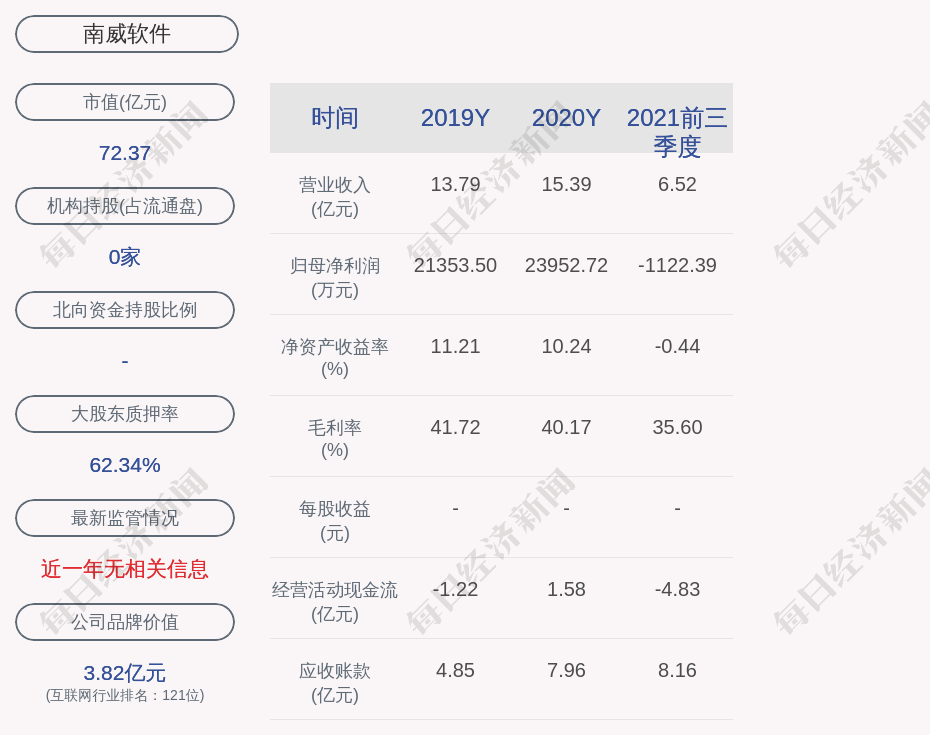The width and height of the screenshot is (930, 735).
Task: Click the 时间 table header
Action: pos(335,118)
